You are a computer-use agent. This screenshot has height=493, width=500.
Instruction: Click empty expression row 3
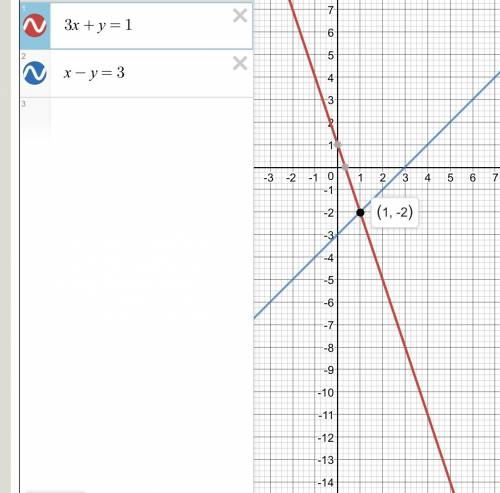click(x=136, y=120)
